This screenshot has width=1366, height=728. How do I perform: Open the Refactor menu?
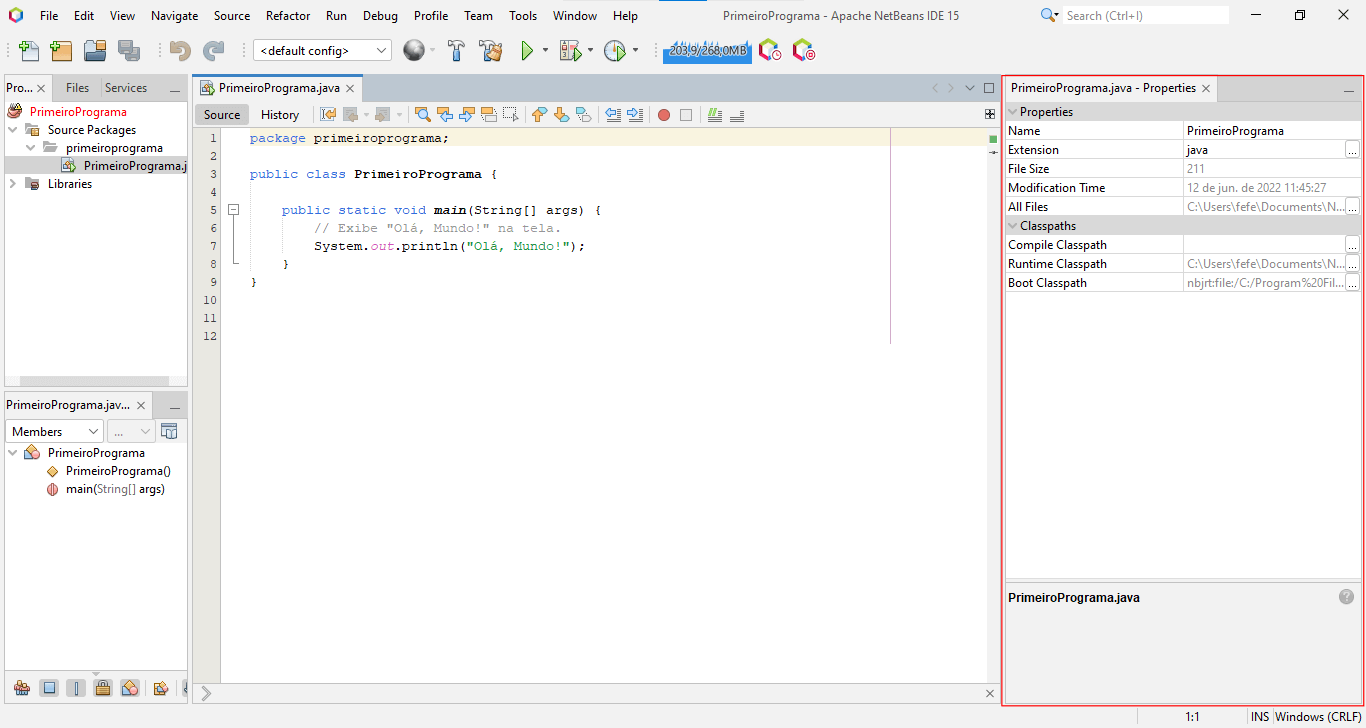288,15
